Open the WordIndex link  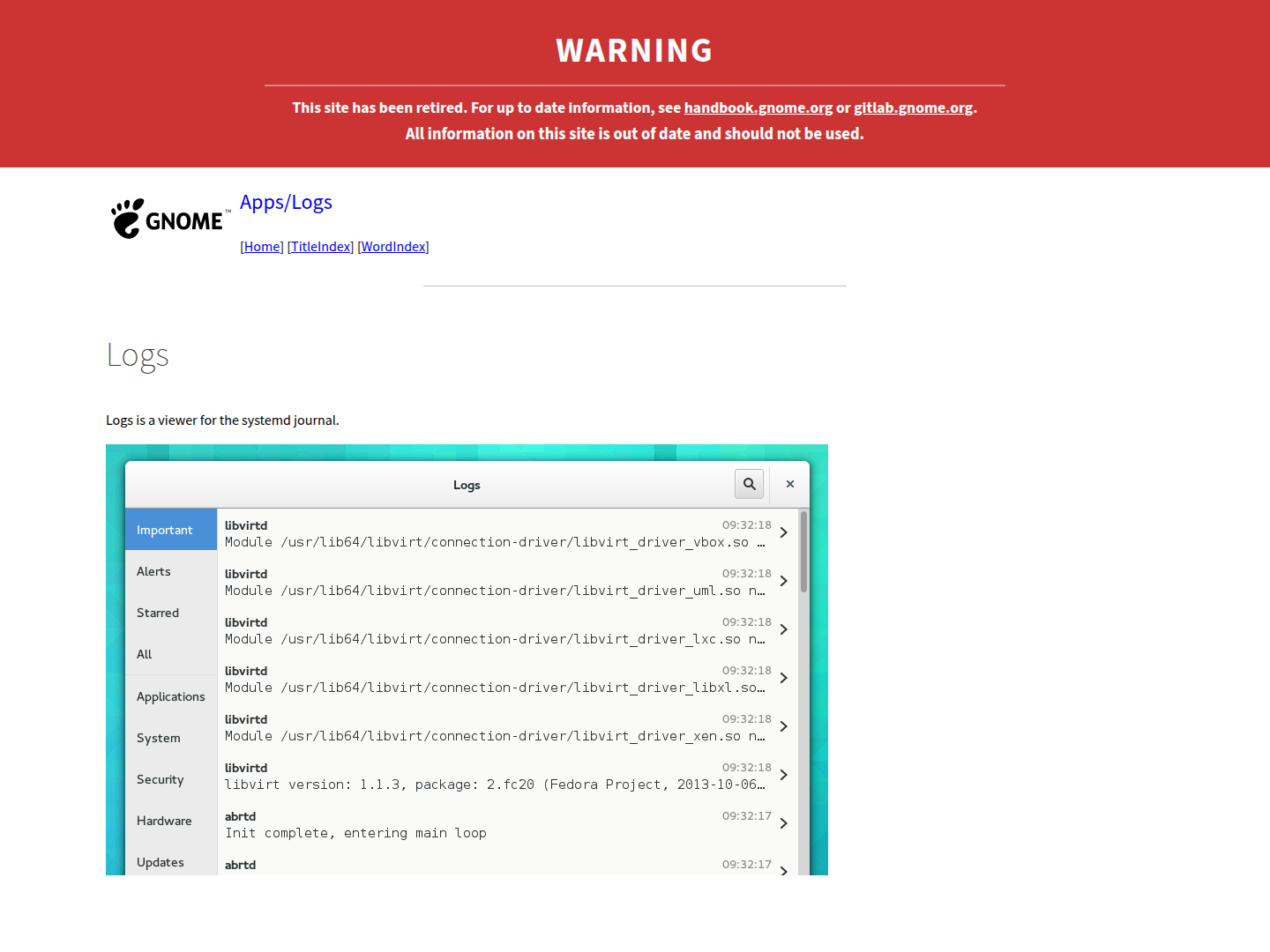click(x=393, y=247)
